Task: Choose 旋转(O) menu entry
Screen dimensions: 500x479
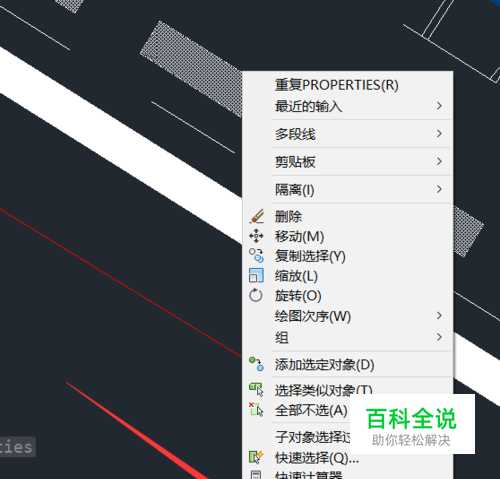Action: tap(348, 296)
